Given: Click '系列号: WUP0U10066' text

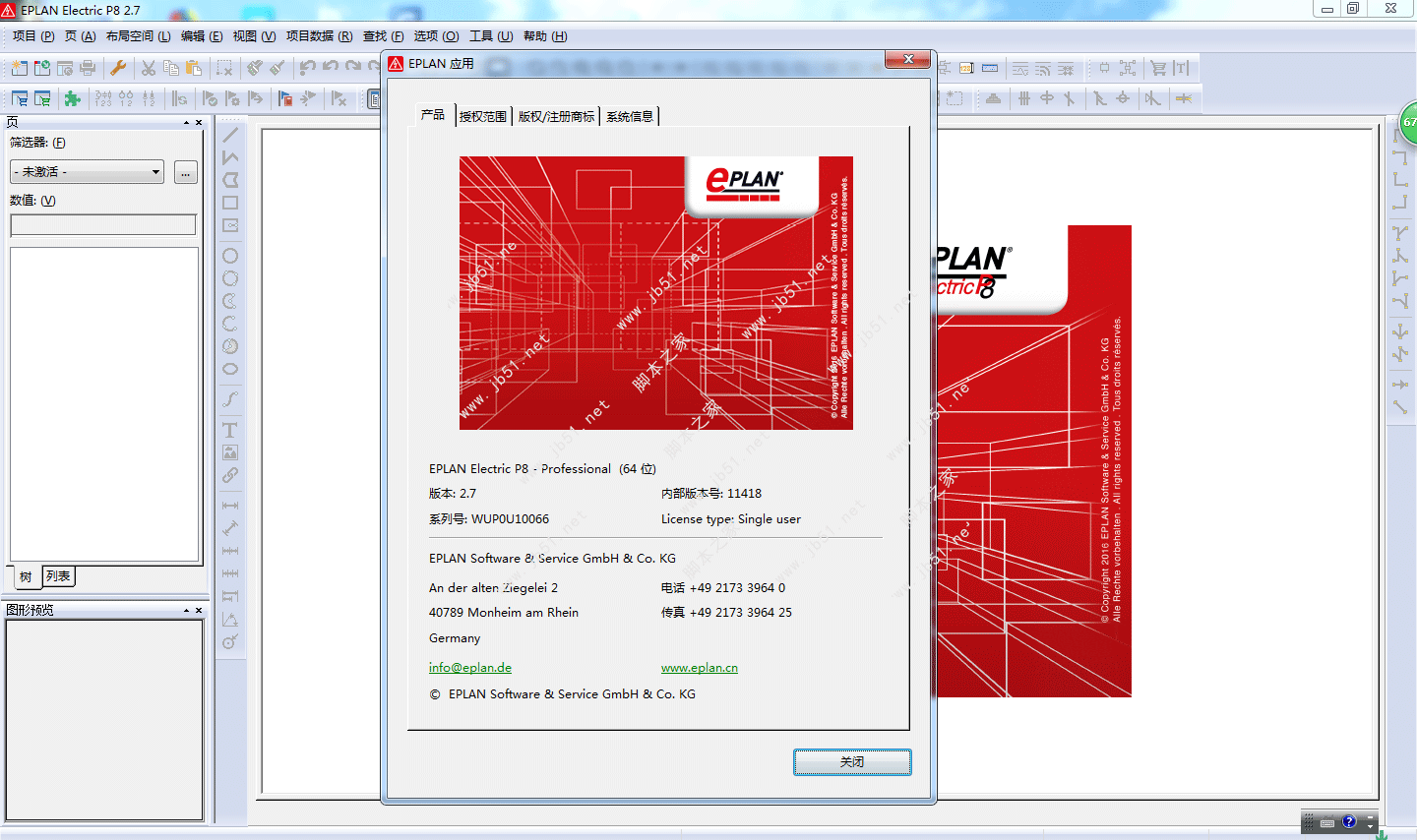Looking at the screenshot, I should tap(489, 519).
